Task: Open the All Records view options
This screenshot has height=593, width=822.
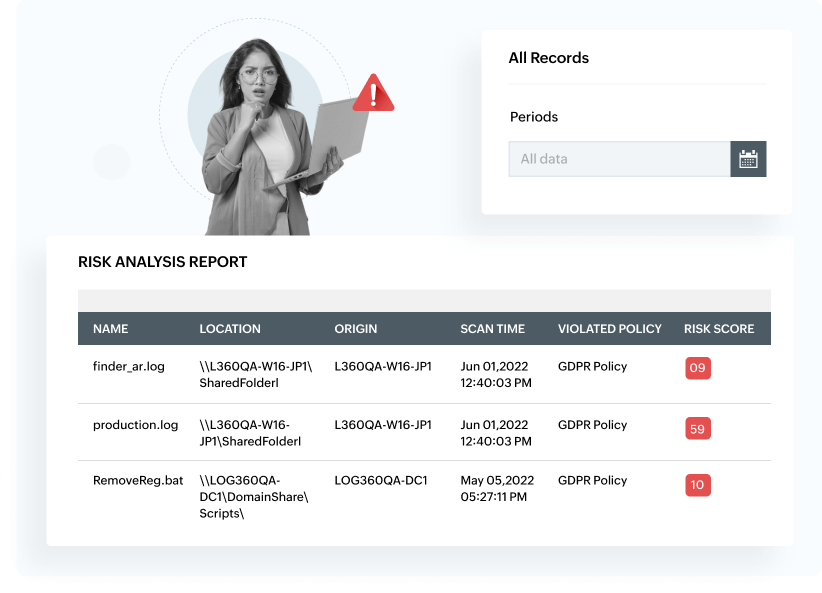Action: (x=548, y=57)
